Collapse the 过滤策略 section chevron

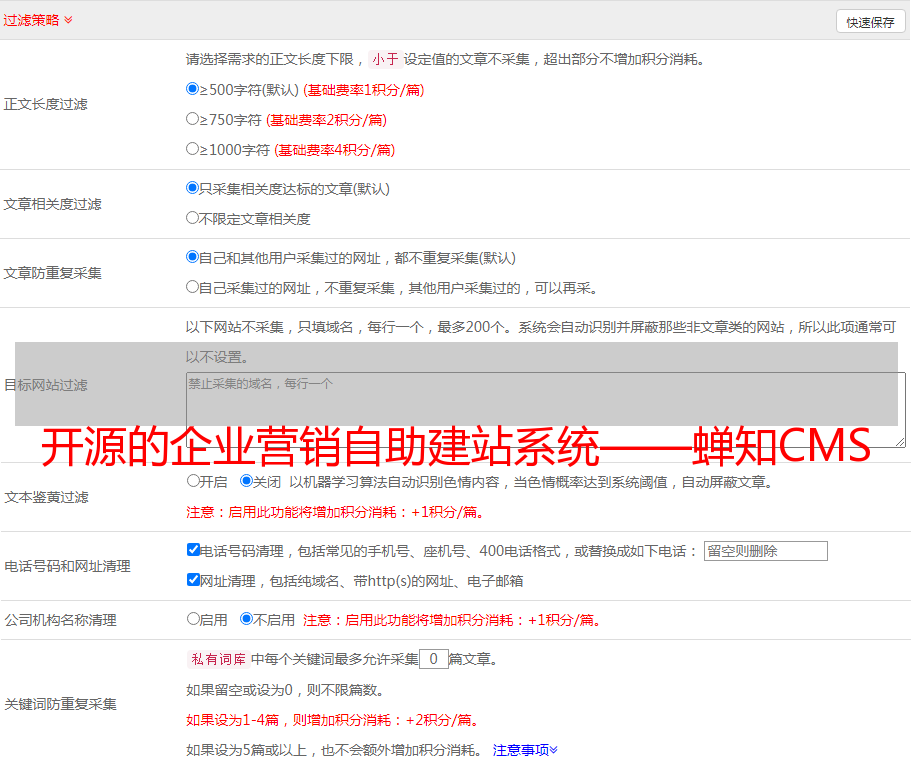(x=68, y=20)
